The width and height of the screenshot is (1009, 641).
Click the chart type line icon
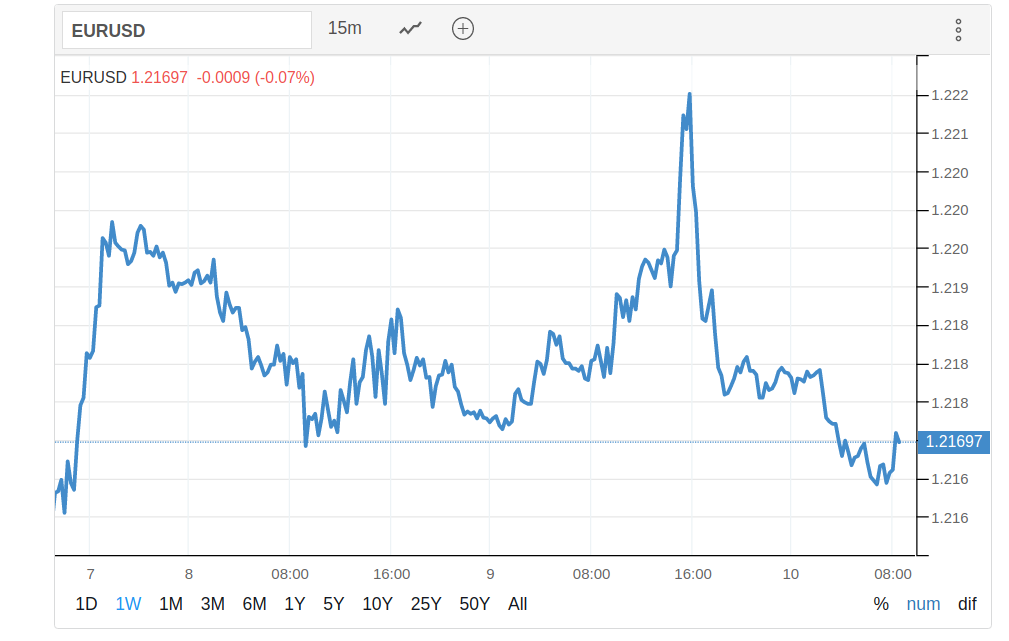(x=410, y=29)
